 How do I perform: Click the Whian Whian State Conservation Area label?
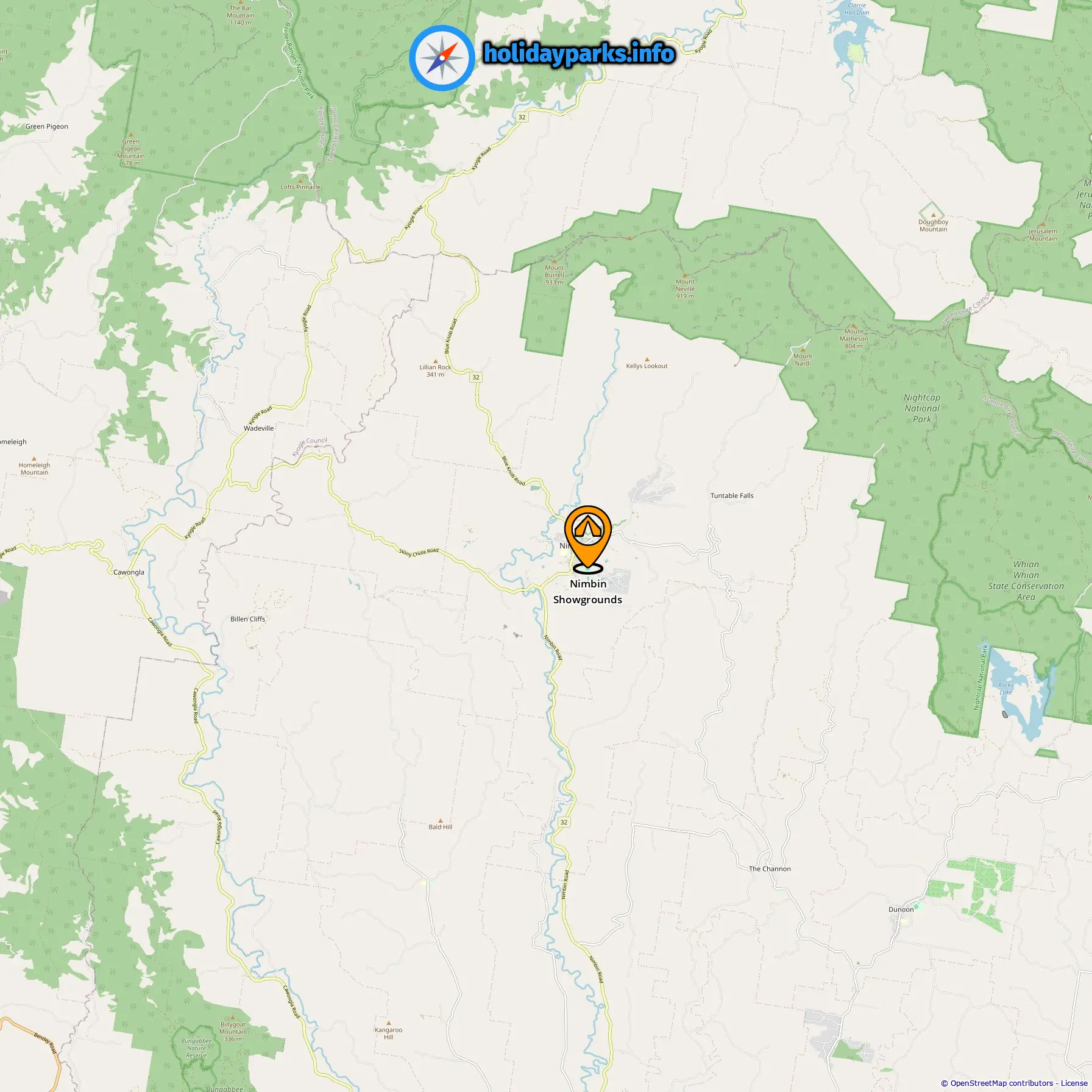point(1026,581)
